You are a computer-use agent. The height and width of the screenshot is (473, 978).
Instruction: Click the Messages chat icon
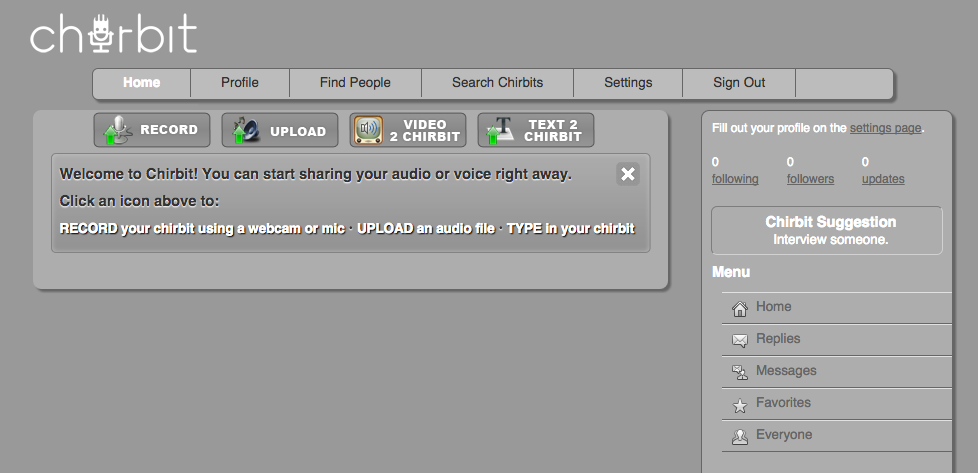pos(740,372)
